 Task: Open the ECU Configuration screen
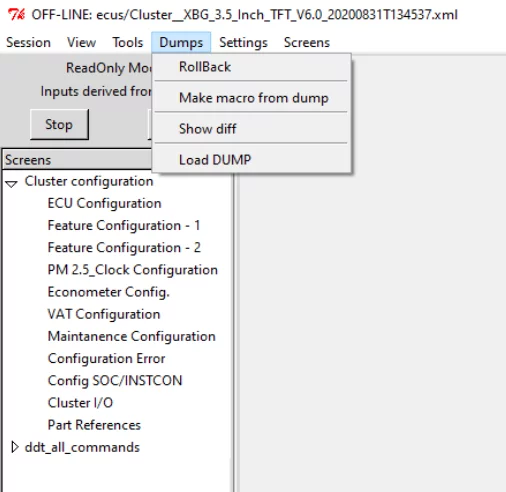(x=104, y=203)
